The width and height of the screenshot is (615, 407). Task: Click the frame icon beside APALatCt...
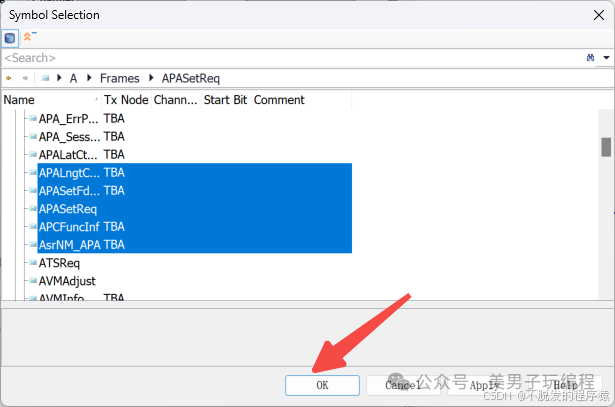33,154
